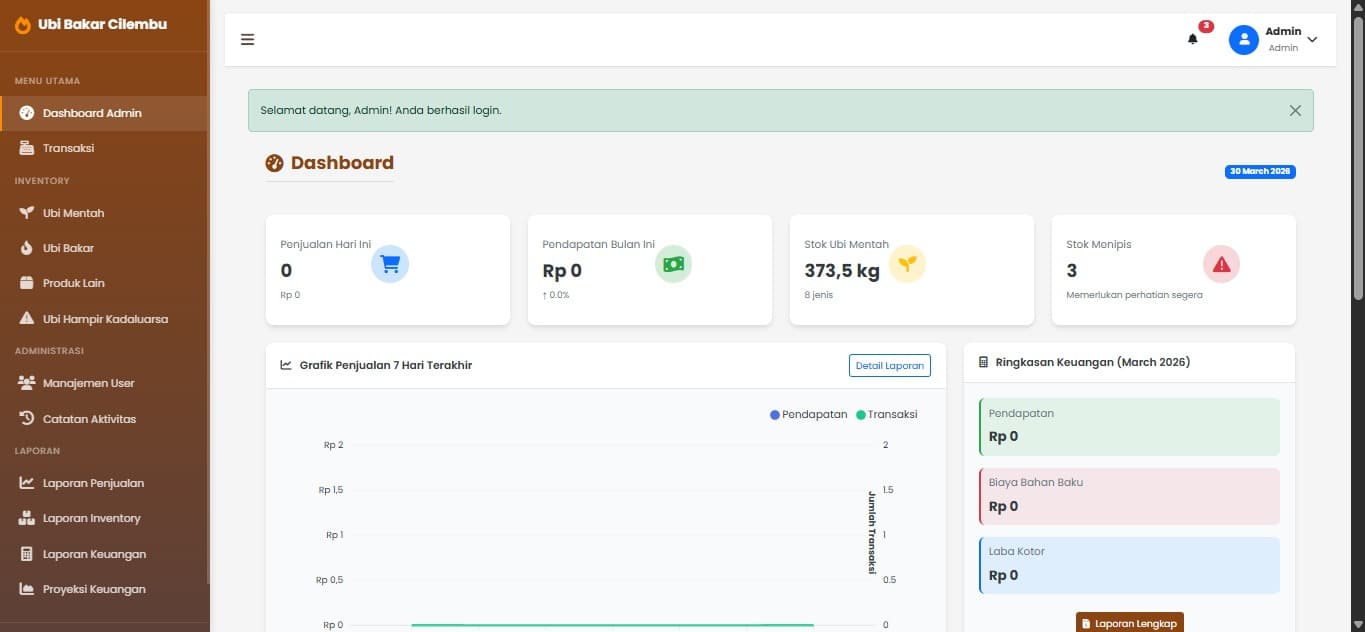
Task: Click the Laporan Lengkap button
Action: click(1129, 623)
